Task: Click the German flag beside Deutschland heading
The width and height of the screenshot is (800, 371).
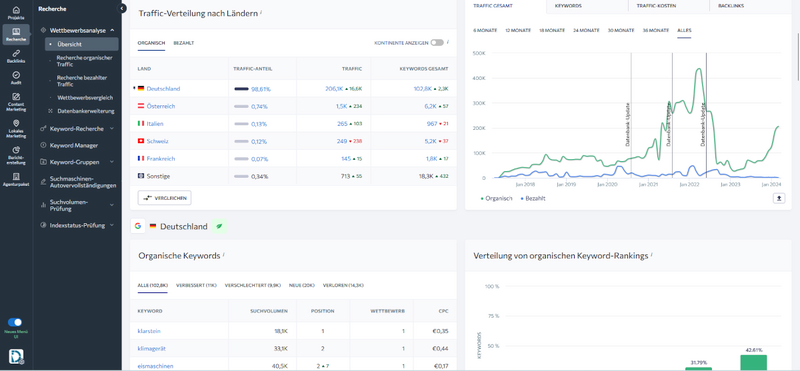Action: point(153,226)
